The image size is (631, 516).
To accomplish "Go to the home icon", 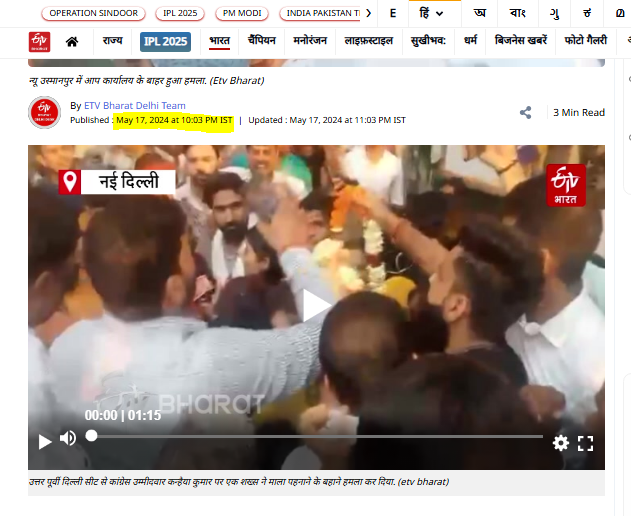I will (x=72, y=42).
